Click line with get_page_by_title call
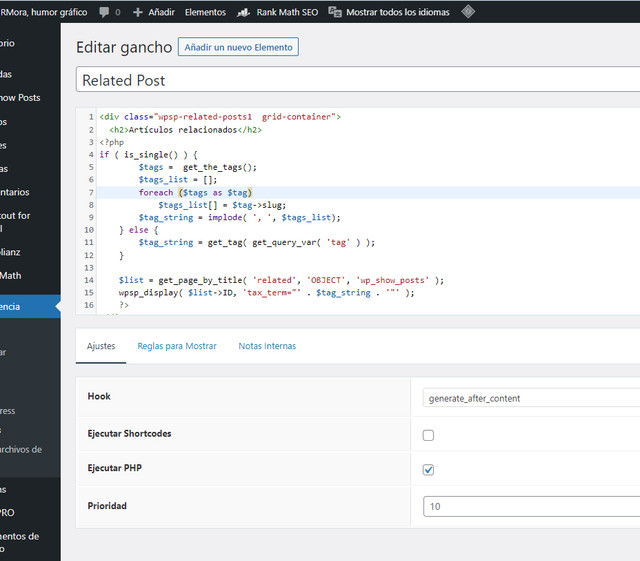This screenshot has width=640, height=561. (x=281, y=280)
